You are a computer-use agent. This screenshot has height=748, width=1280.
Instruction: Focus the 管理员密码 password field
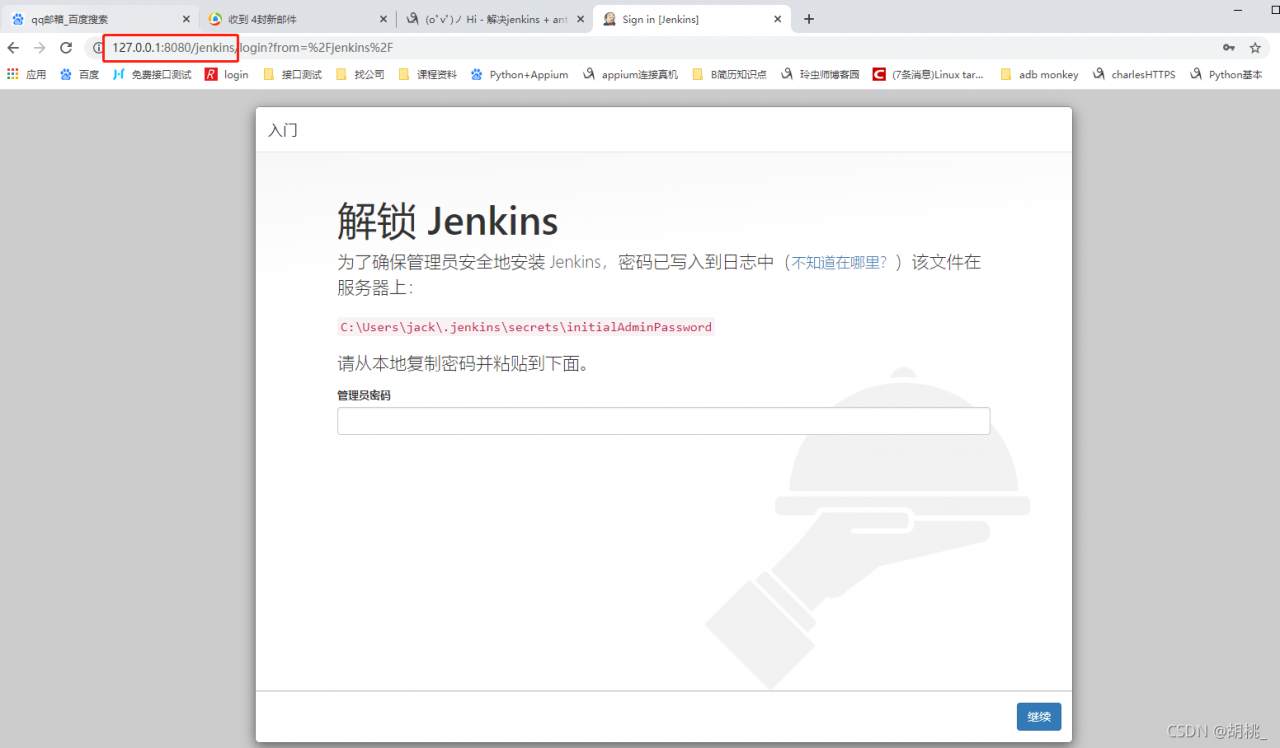coord(663,421)
